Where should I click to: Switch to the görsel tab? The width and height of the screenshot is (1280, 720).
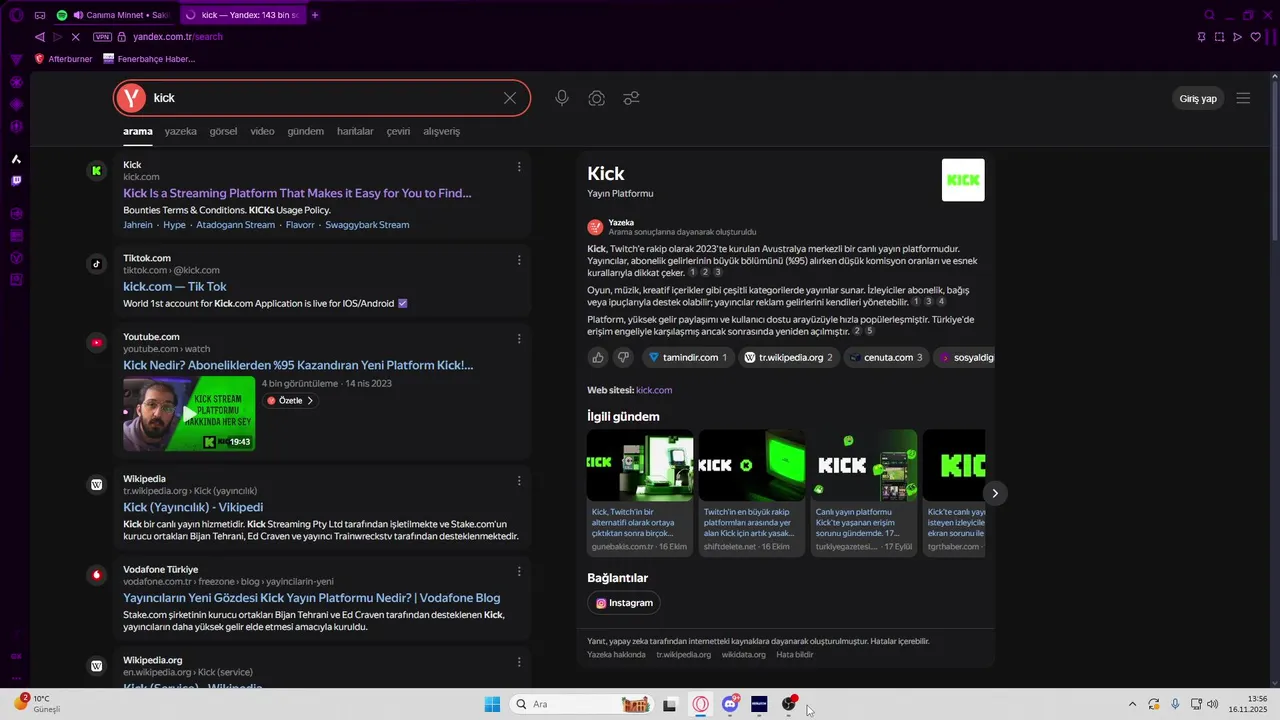pos(223,131)
